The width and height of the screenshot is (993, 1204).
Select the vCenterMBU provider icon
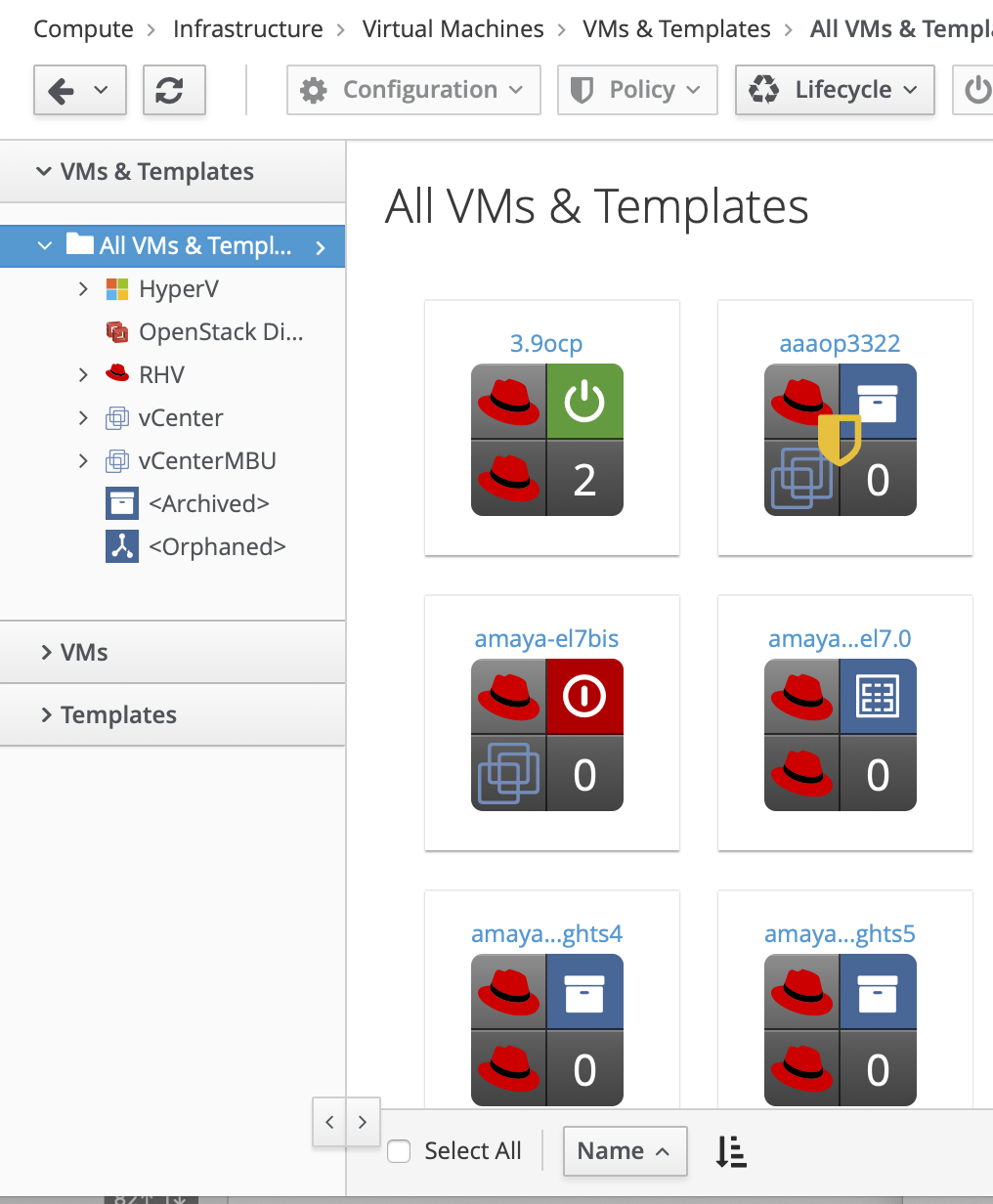pos(117,461)
